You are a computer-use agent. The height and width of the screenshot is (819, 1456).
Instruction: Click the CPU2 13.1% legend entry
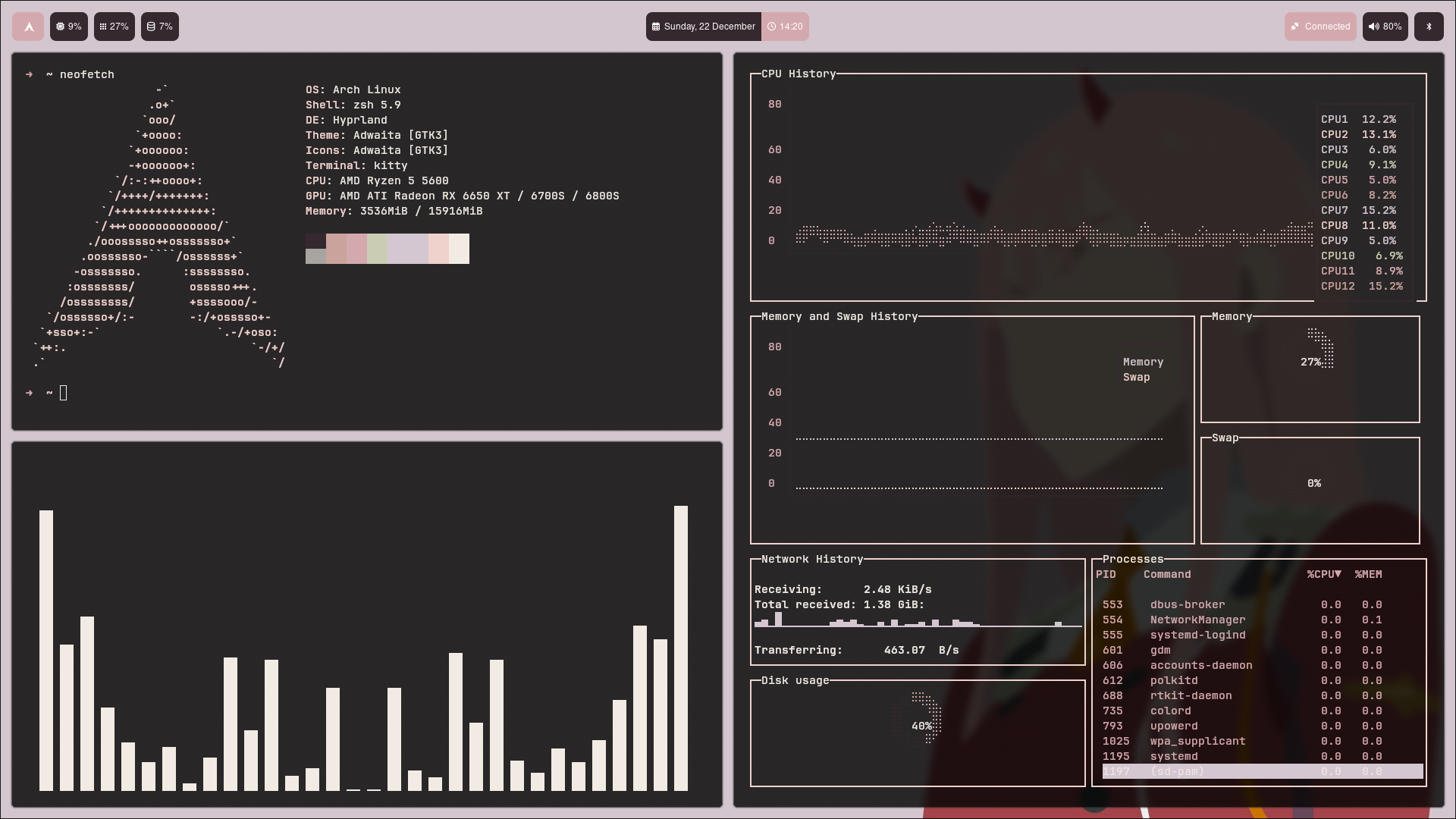tap(1358, 135)
